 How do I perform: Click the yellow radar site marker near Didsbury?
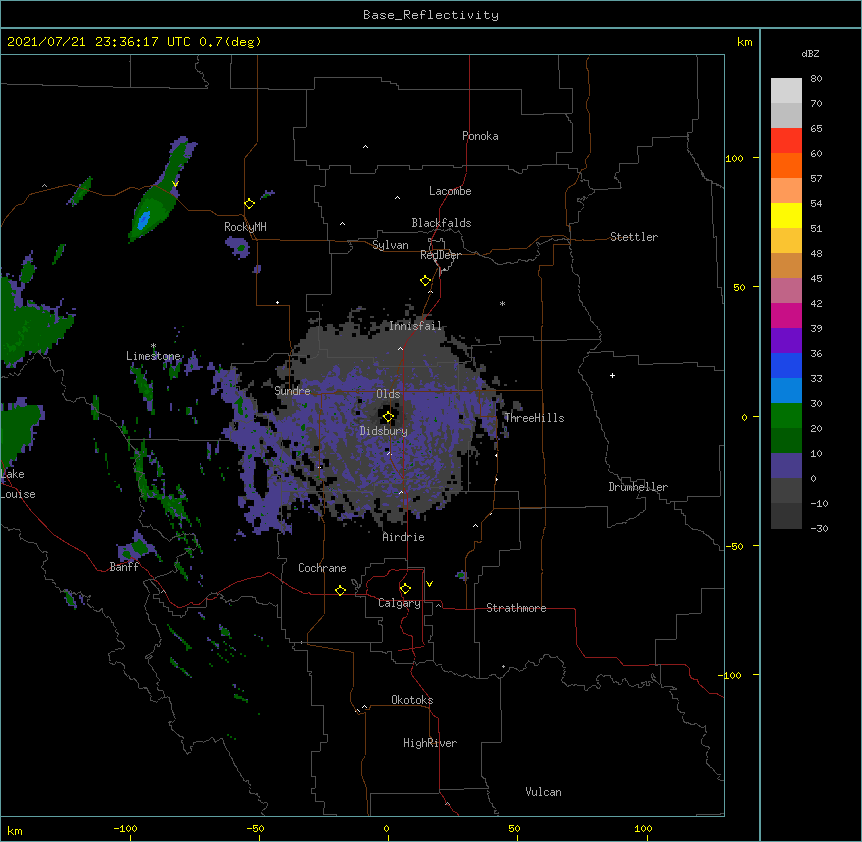(388, 417)
